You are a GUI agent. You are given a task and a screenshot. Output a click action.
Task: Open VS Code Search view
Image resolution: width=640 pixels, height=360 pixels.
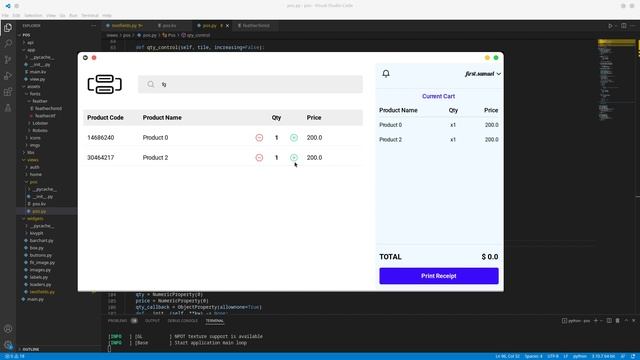[x=8, y=44]
